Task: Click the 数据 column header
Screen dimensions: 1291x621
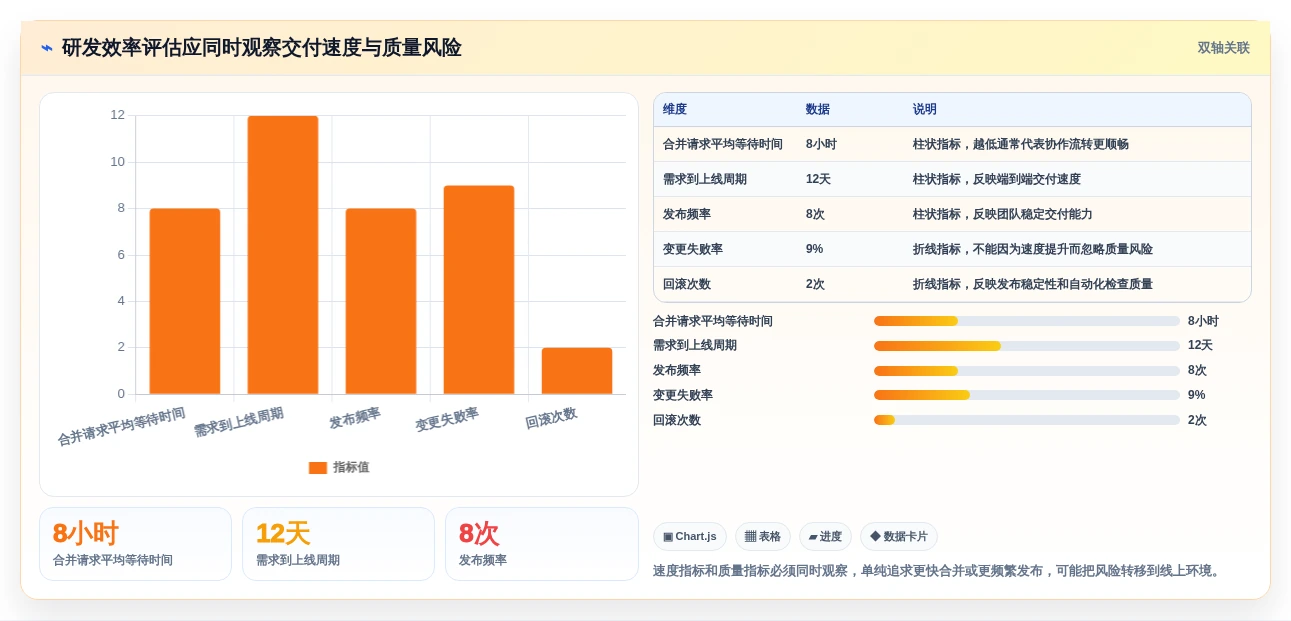Action: 818,110
